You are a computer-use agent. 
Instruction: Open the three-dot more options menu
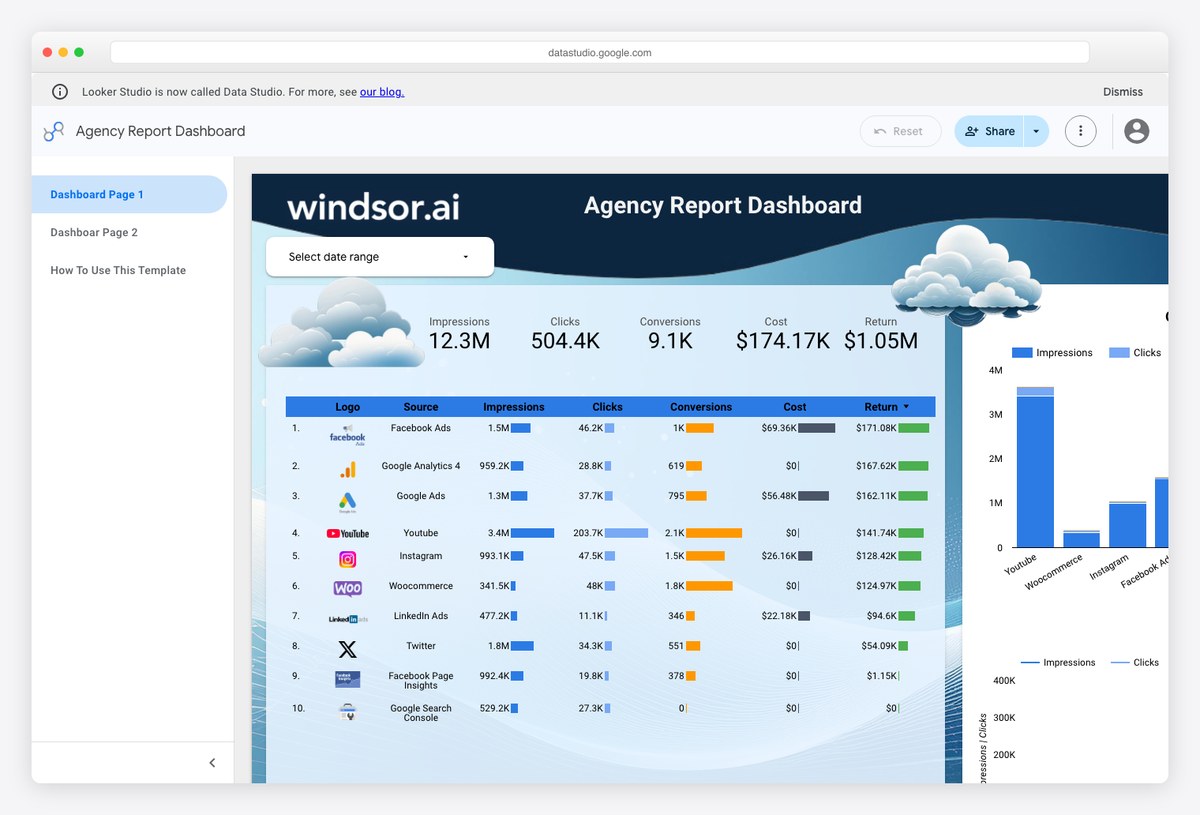(x=1080, y=131)
